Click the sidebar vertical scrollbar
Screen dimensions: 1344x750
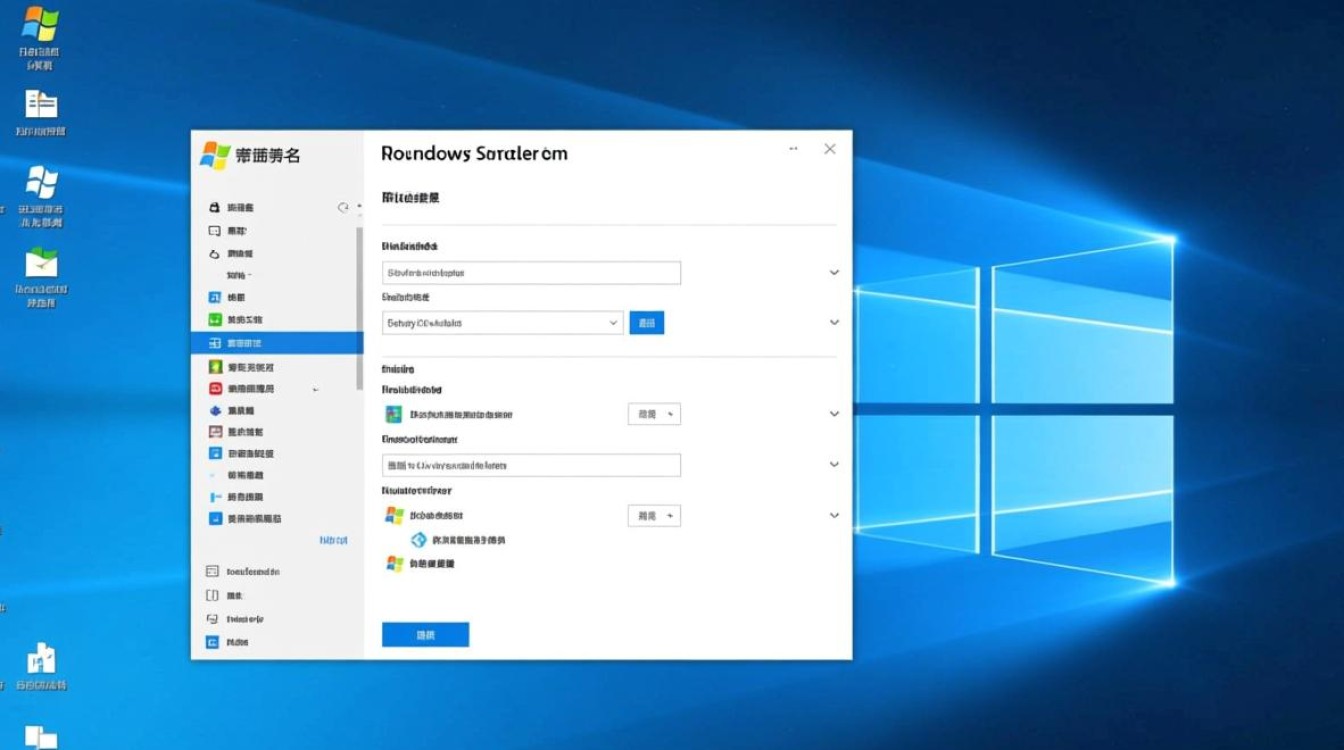359,300
